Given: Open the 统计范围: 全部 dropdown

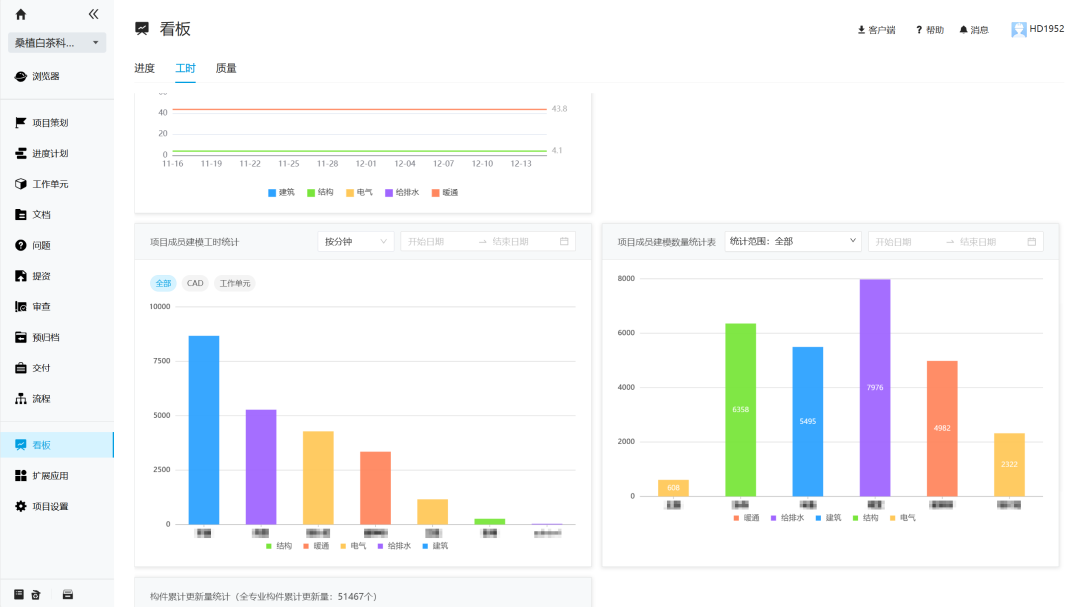Looking at the screenshot, I should (793, 241).
